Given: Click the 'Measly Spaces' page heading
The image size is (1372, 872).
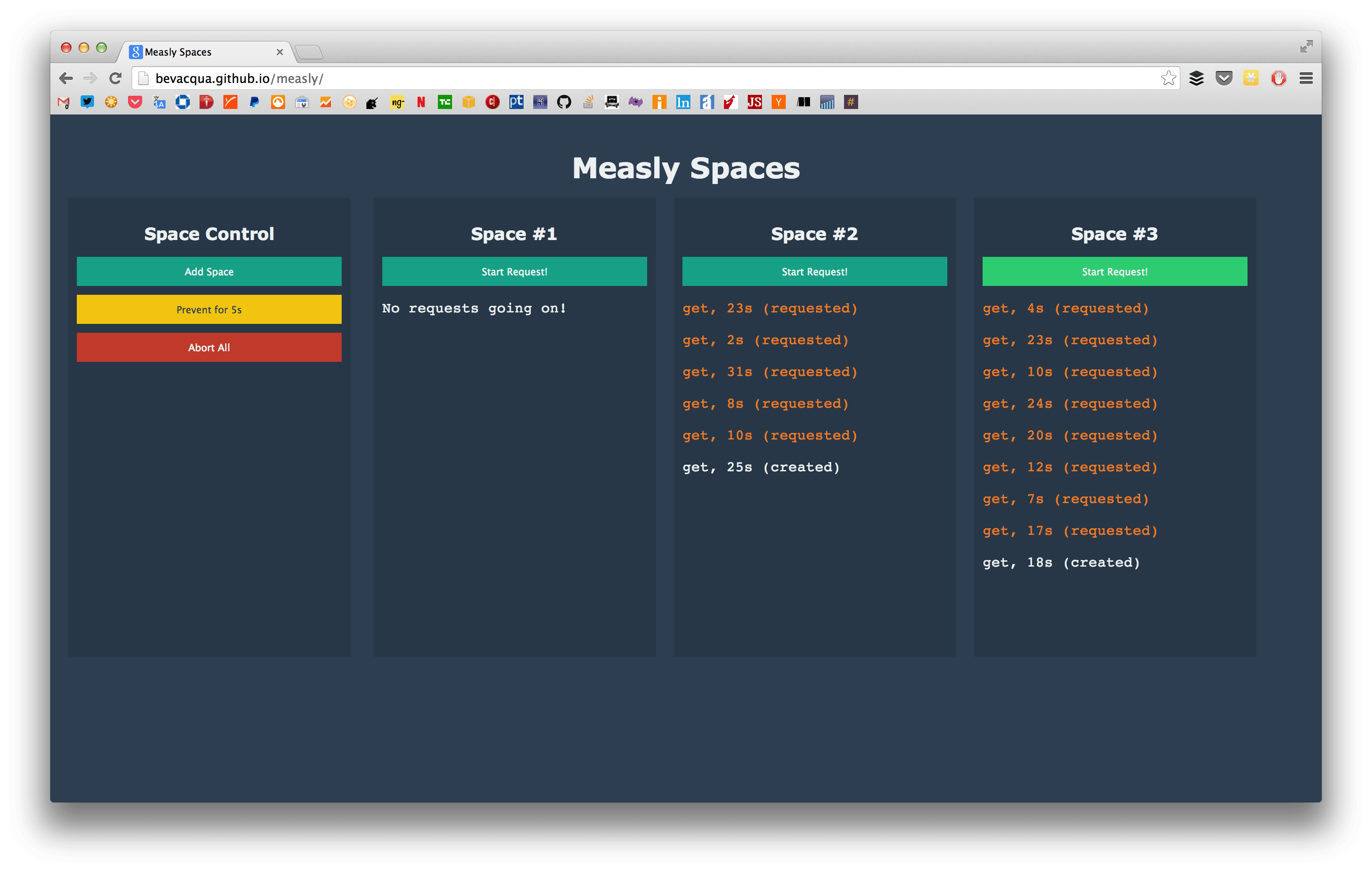Looking at the screenshot, I should click(x=686, y=169).
